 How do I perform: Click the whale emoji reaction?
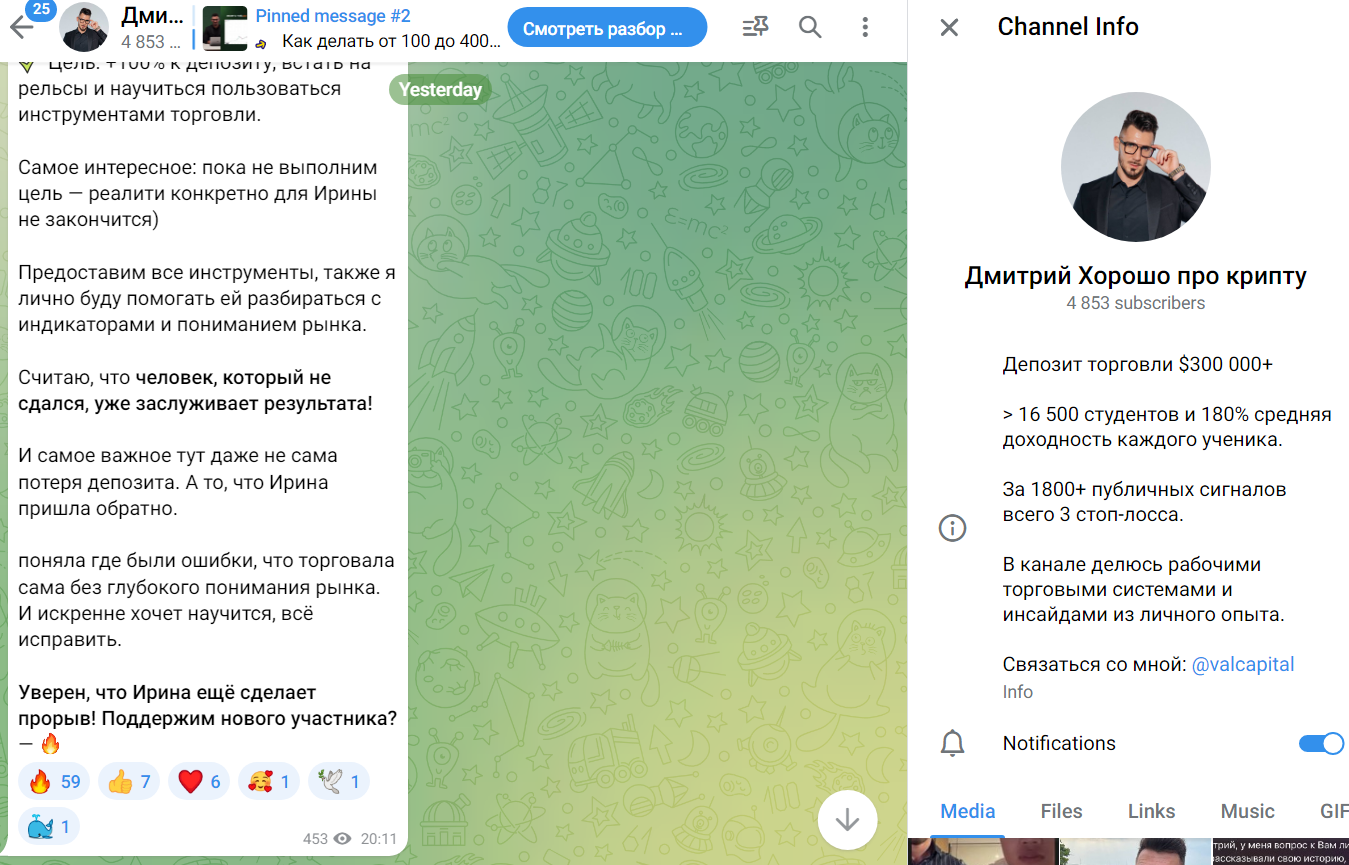49,826
